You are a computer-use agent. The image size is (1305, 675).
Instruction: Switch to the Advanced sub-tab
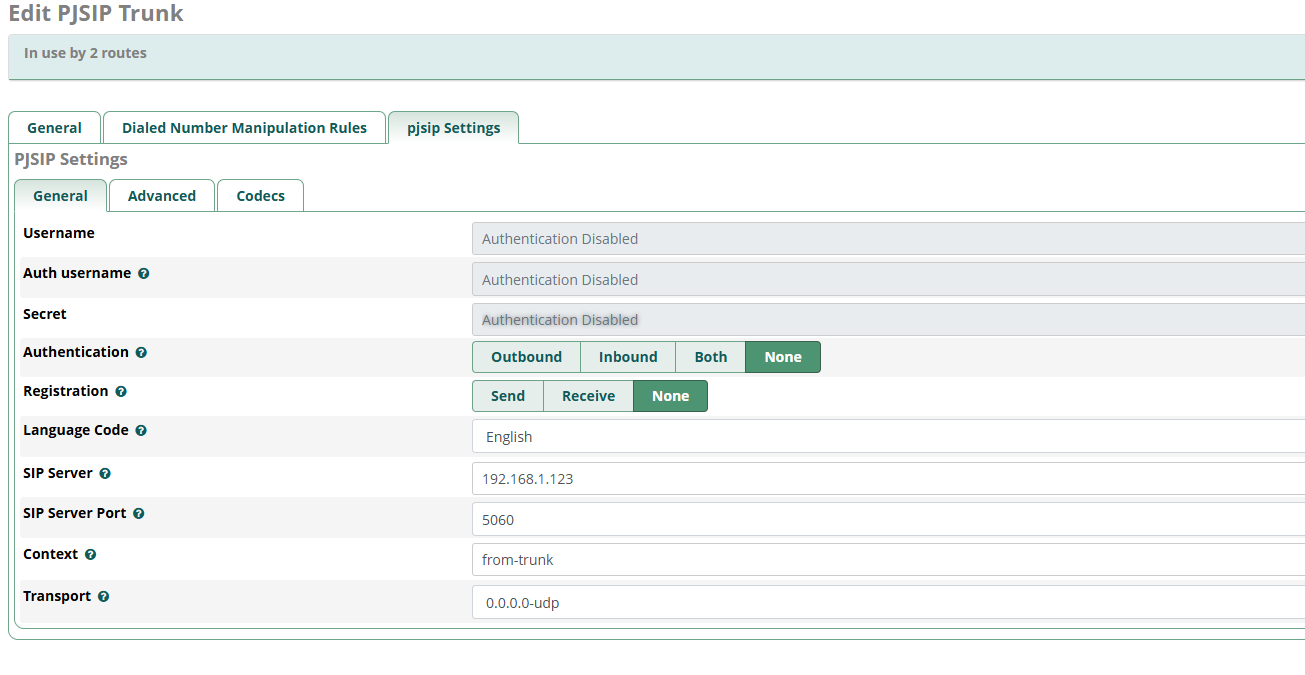click(162, 196)
